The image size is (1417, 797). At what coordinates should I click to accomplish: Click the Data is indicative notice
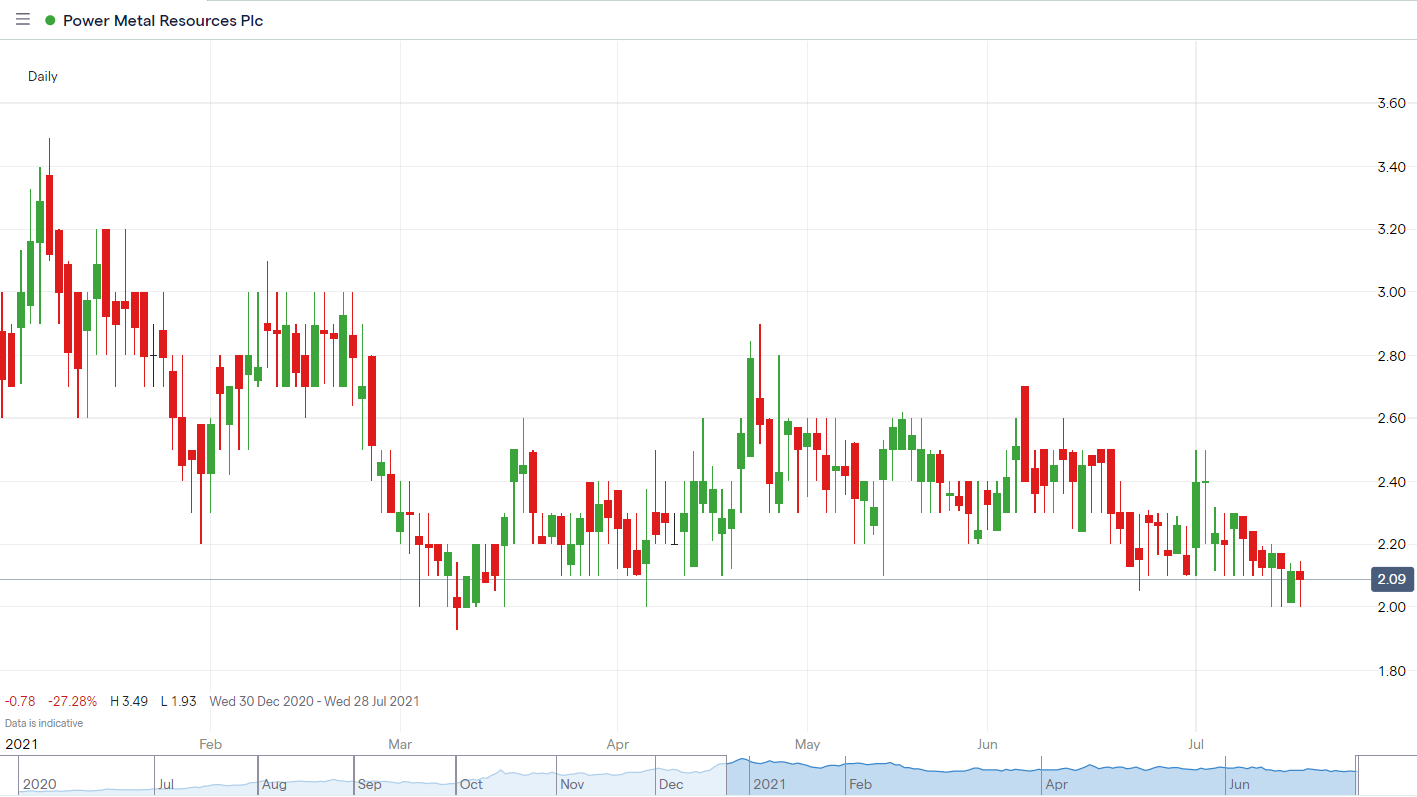44,722
